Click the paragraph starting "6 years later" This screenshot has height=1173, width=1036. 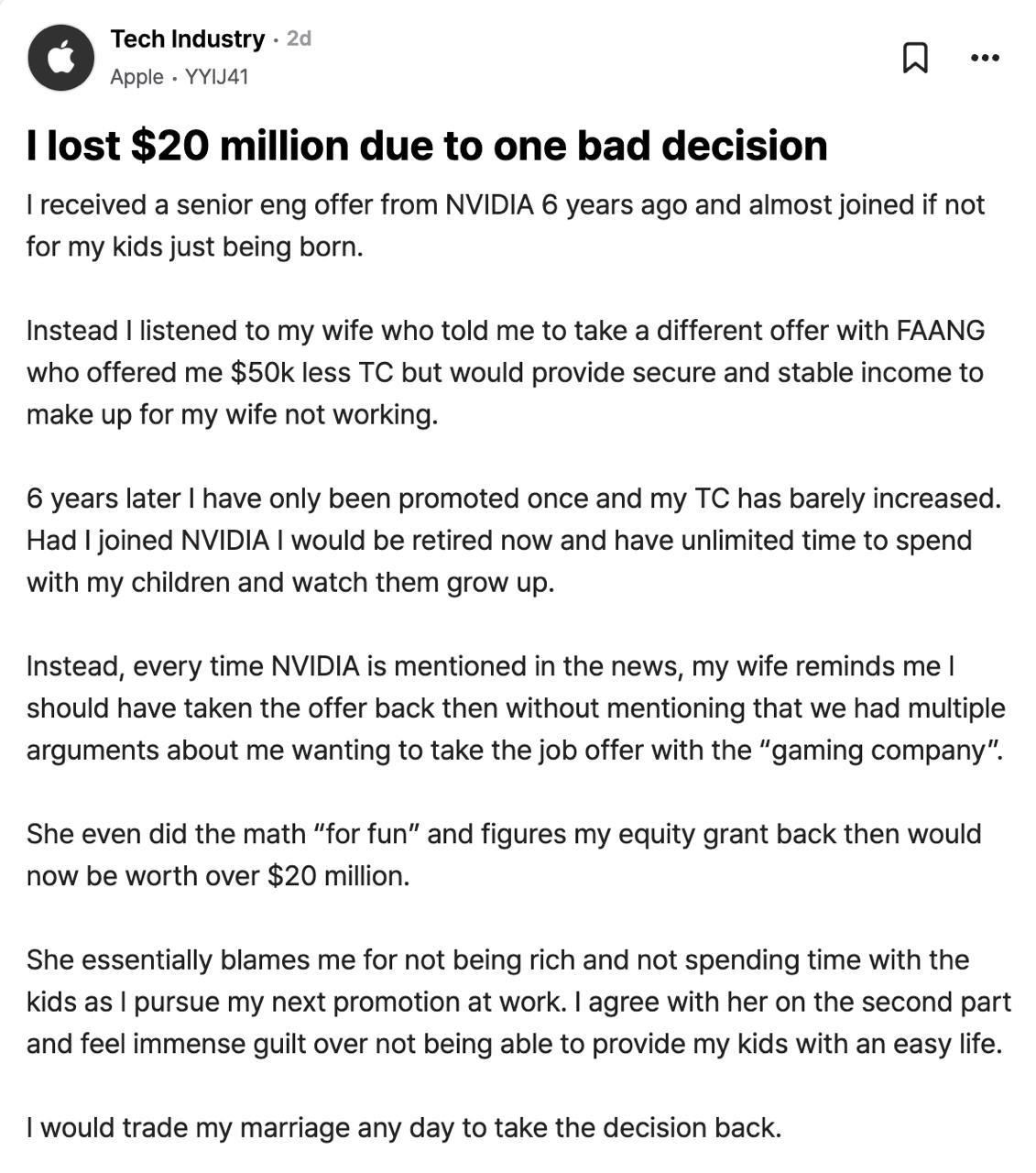click(x=513, y=540)
